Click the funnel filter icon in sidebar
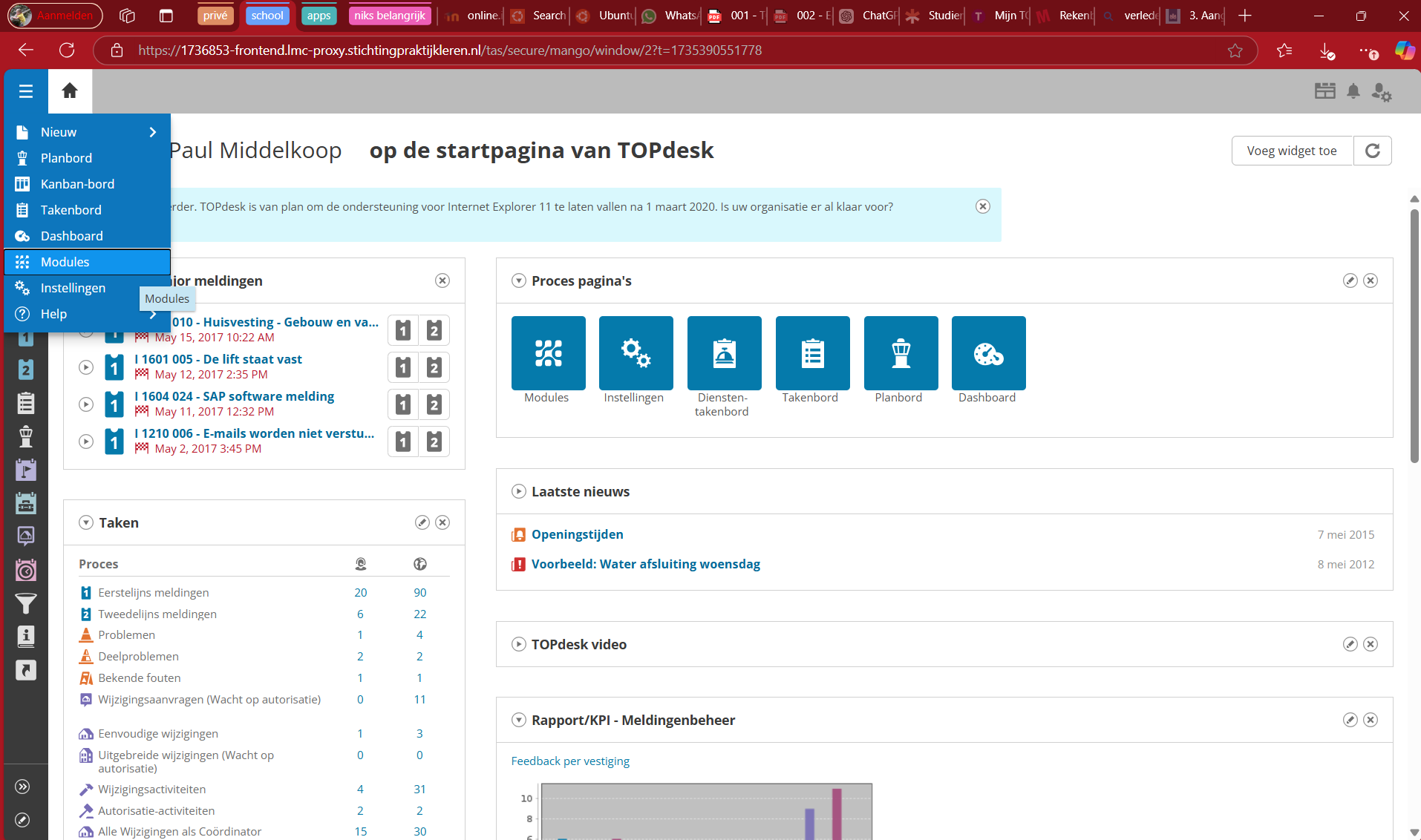Viewport: 1421px width, 840px height. tap(26, 604)
